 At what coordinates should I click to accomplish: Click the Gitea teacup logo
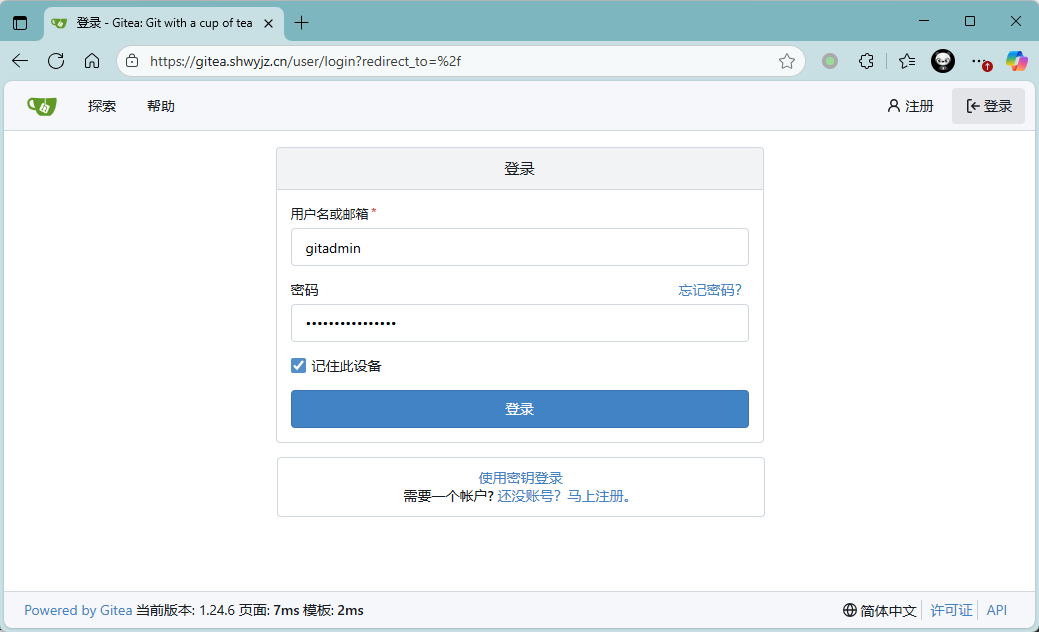pyautogui.click(x=42, y=106)
